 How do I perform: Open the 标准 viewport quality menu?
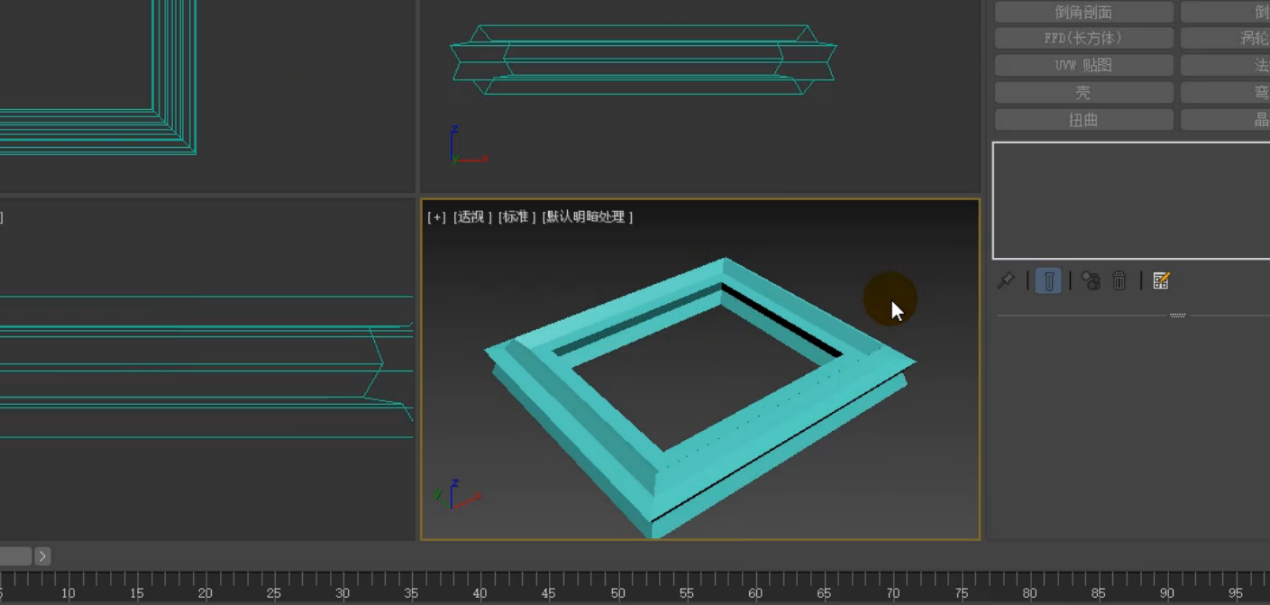pyautogui.click(x=517, y=217)
